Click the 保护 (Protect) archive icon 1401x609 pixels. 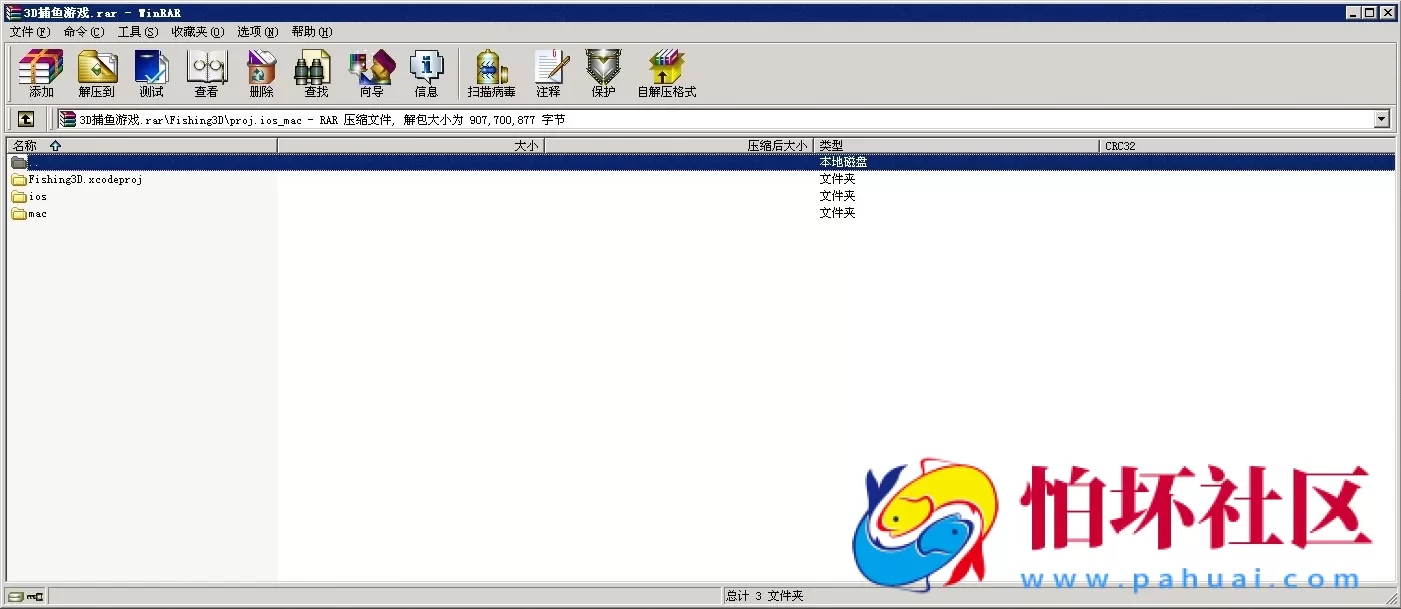point(603,73)
